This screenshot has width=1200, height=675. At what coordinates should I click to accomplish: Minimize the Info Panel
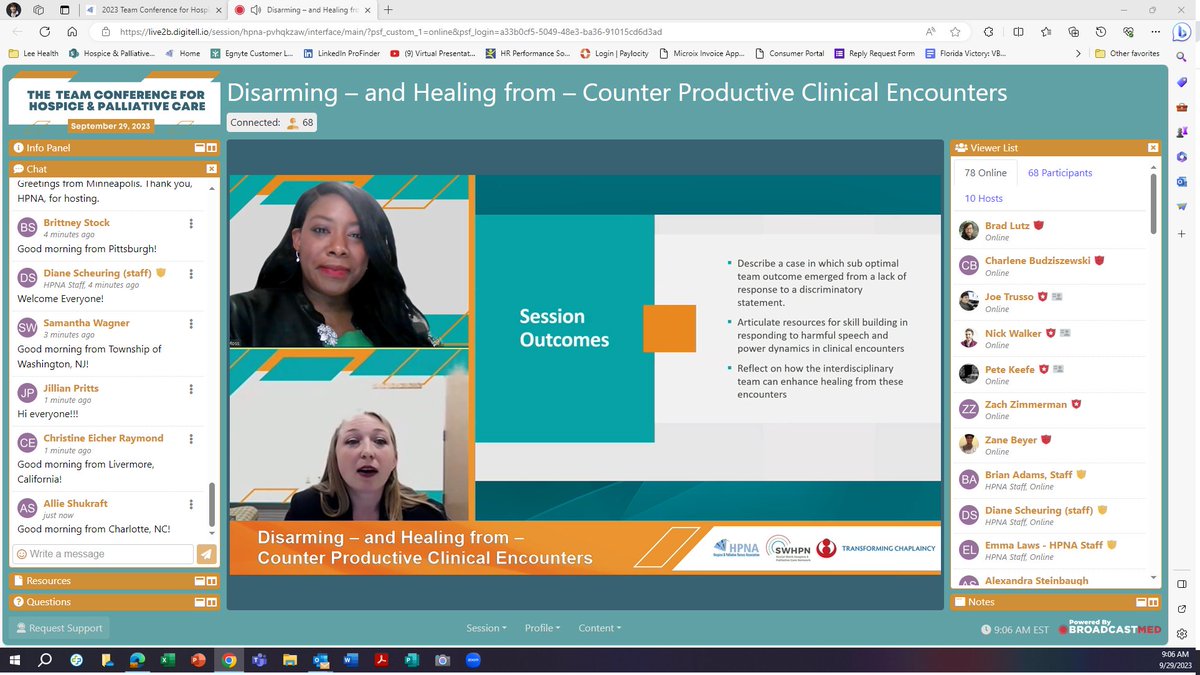(x=200, y=147)
